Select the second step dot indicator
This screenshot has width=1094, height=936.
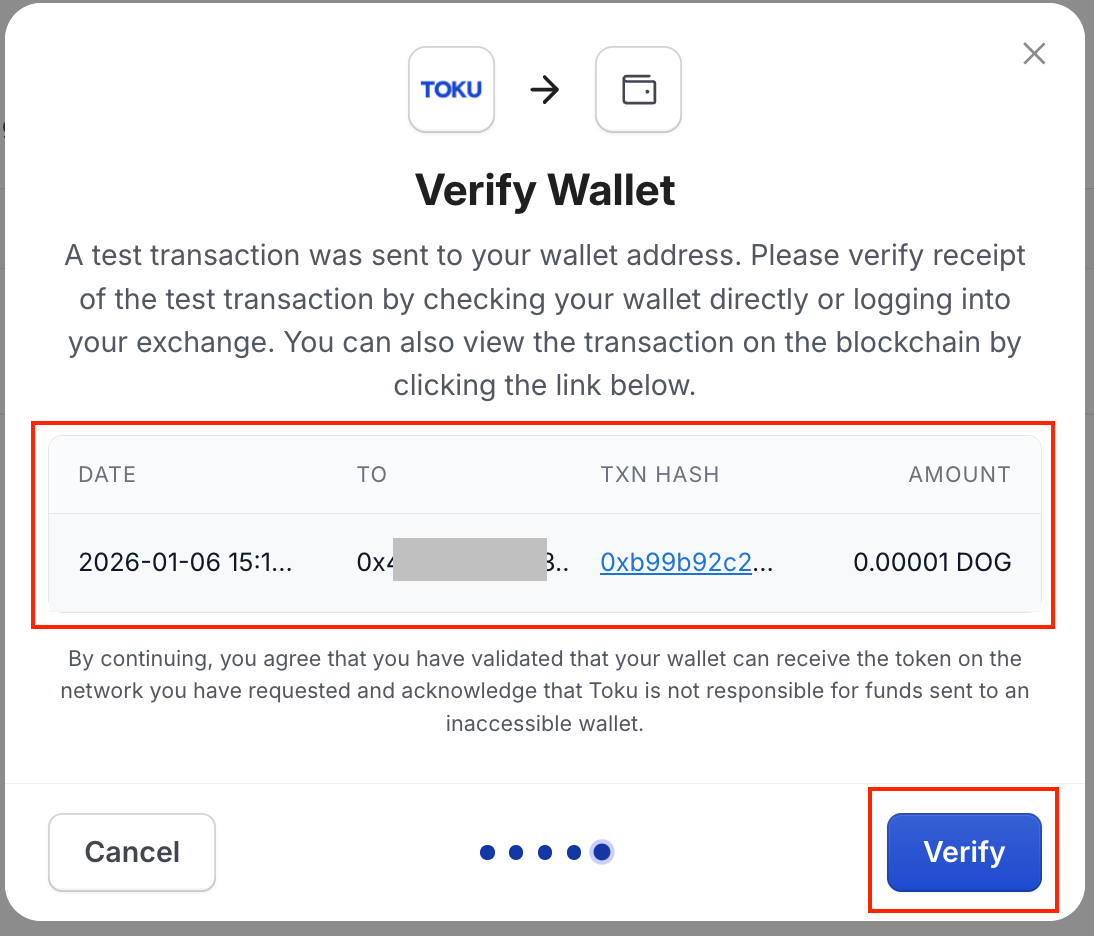pos(516,852)
